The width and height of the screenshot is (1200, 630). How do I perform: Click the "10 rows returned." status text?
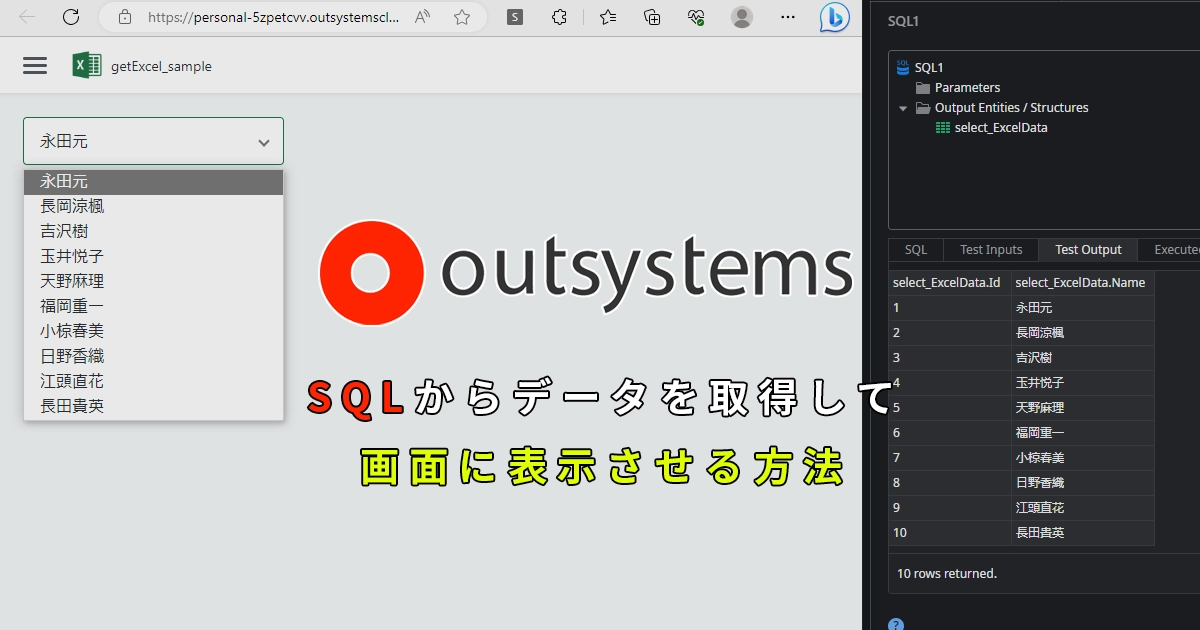[x=947, y=574]
